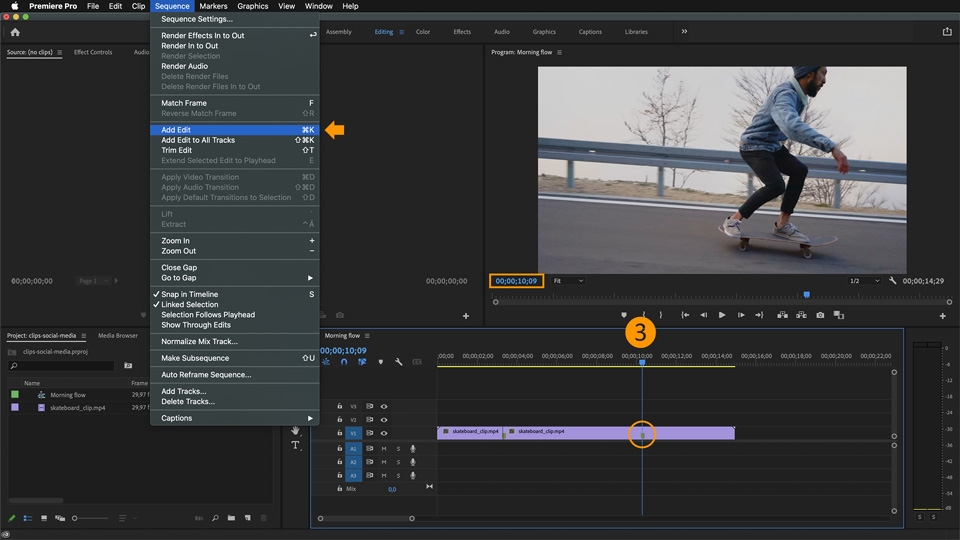Toggle Snap in Timeline menu item

[x=234, y=294]
